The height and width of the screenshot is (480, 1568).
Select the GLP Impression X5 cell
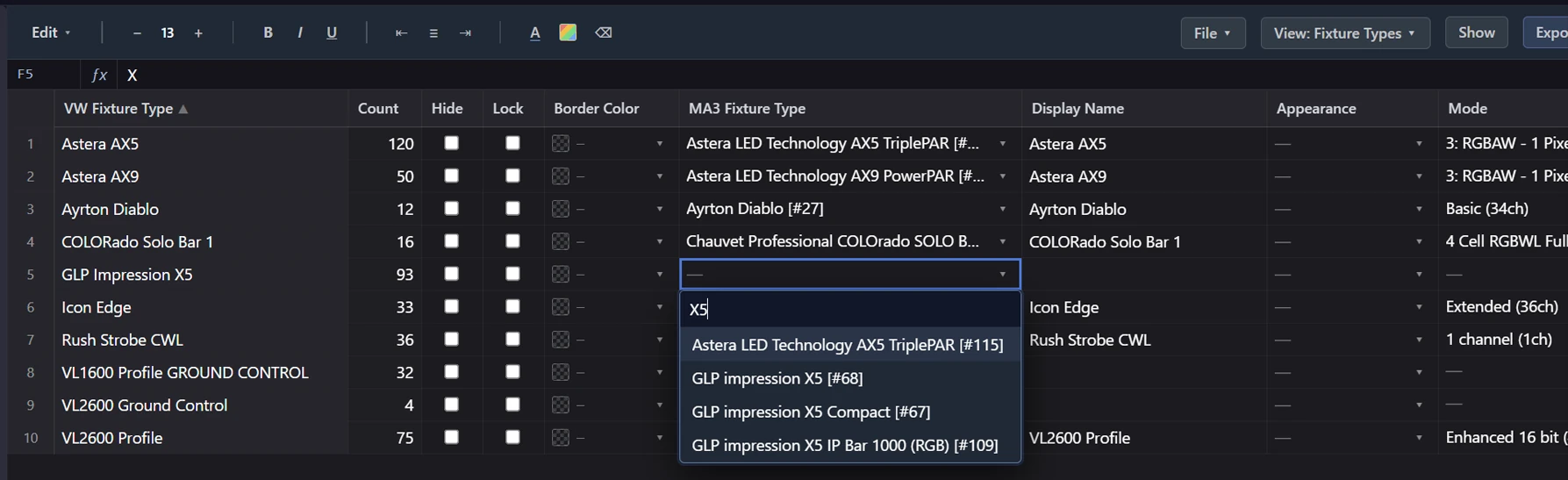202,275
